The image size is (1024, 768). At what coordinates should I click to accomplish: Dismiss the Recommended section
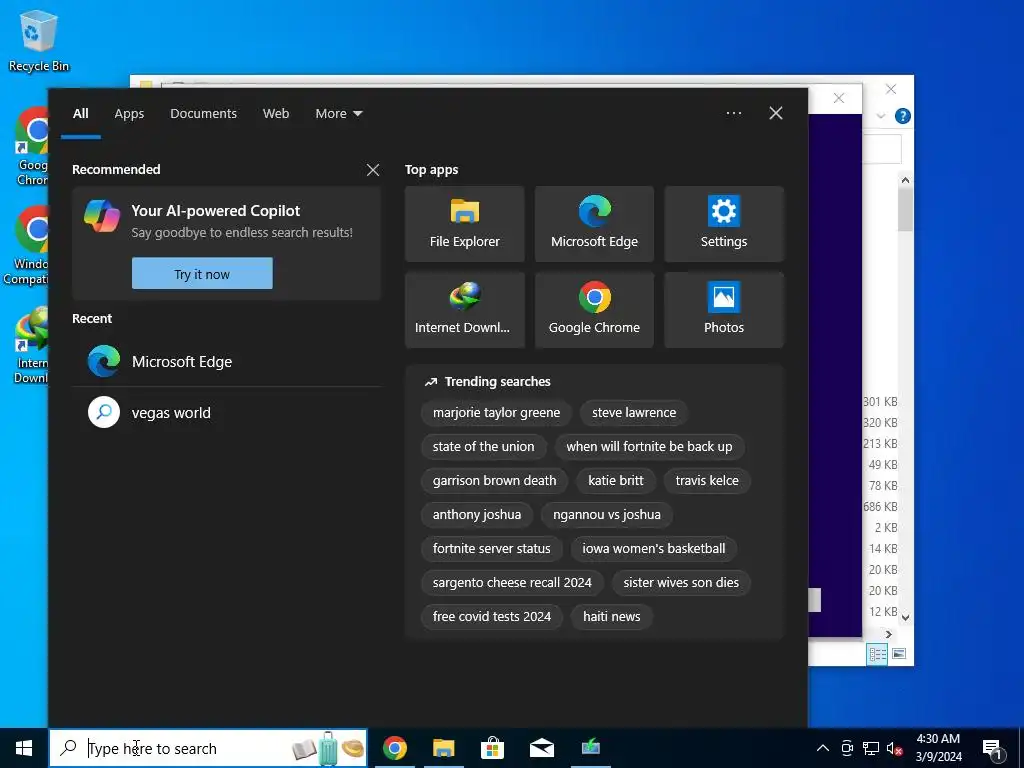(x=373, y=170)
